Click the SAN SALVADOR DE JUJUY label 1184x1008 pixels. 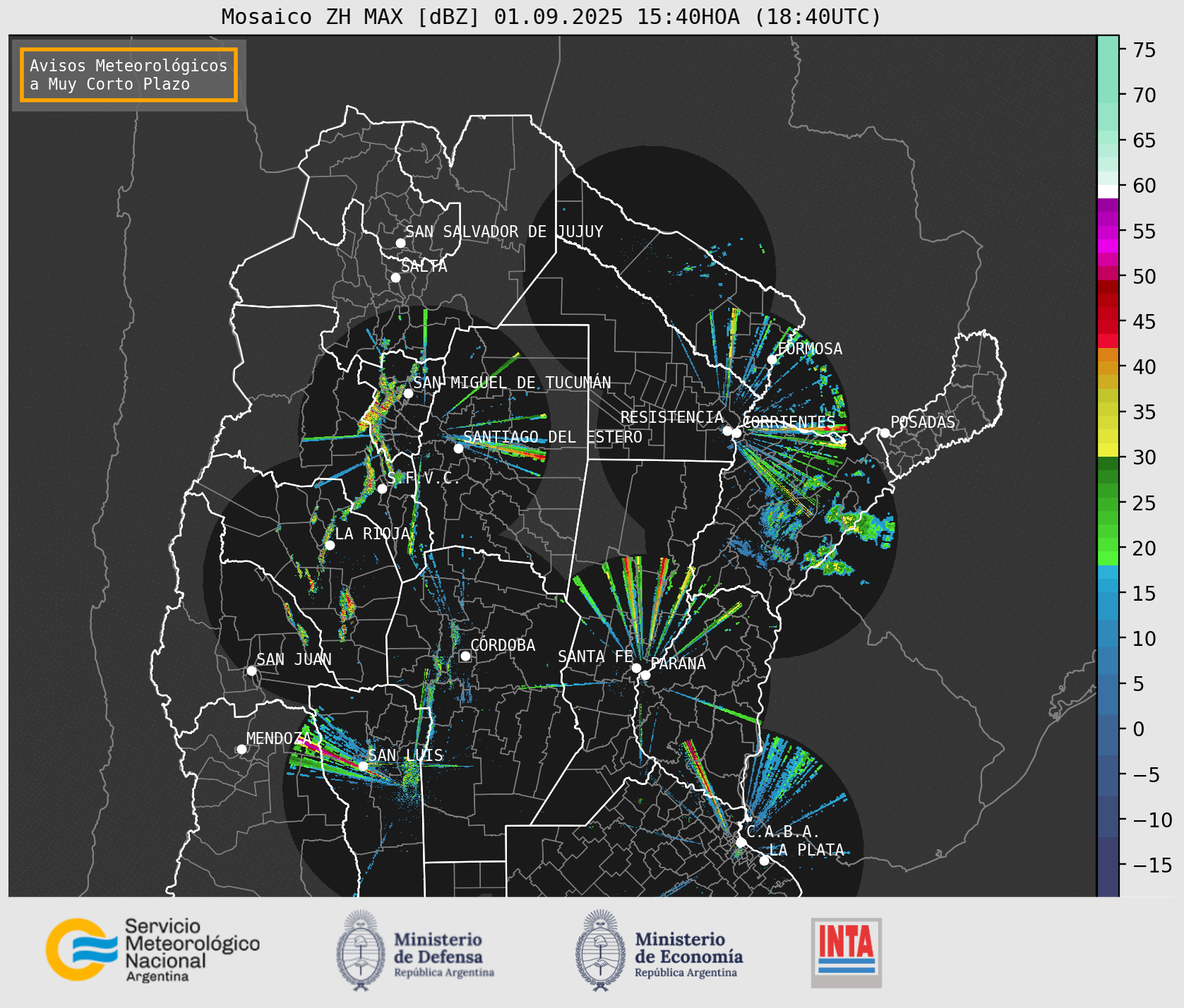tap(504, 232)
